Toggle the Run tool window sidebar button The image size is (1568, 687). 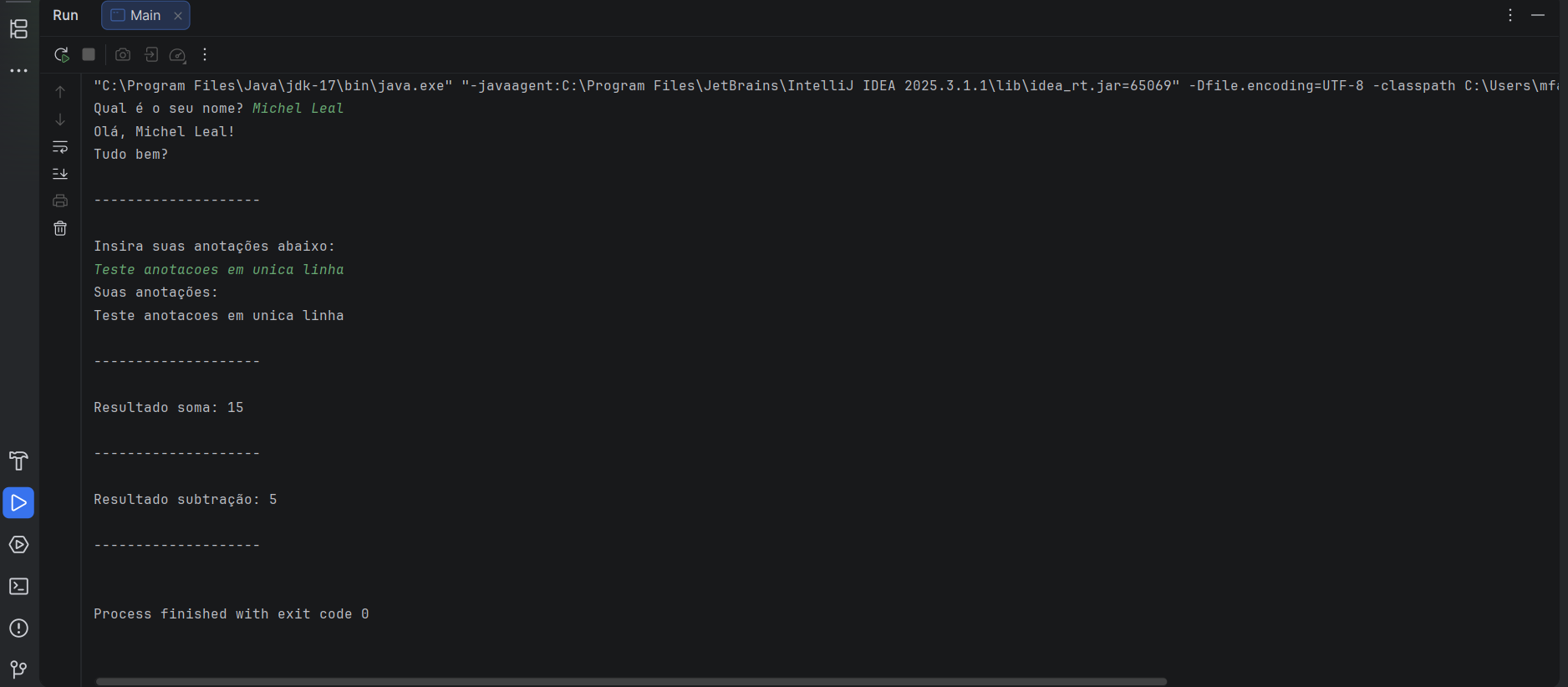(x=18, y=503)
